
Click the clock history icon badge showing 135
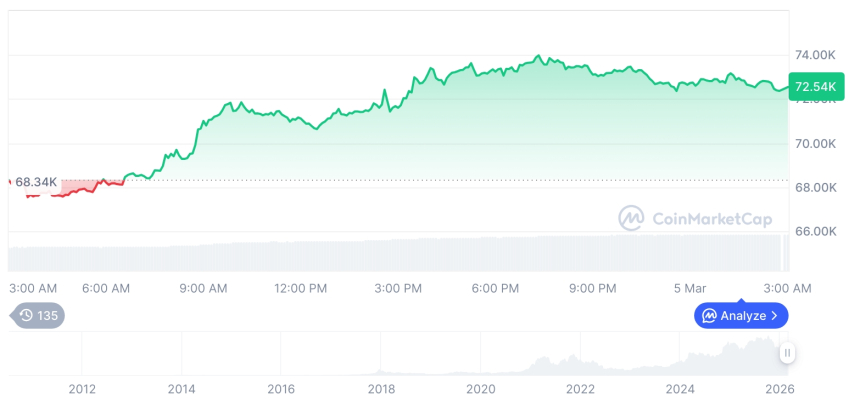tap(38, 315)
